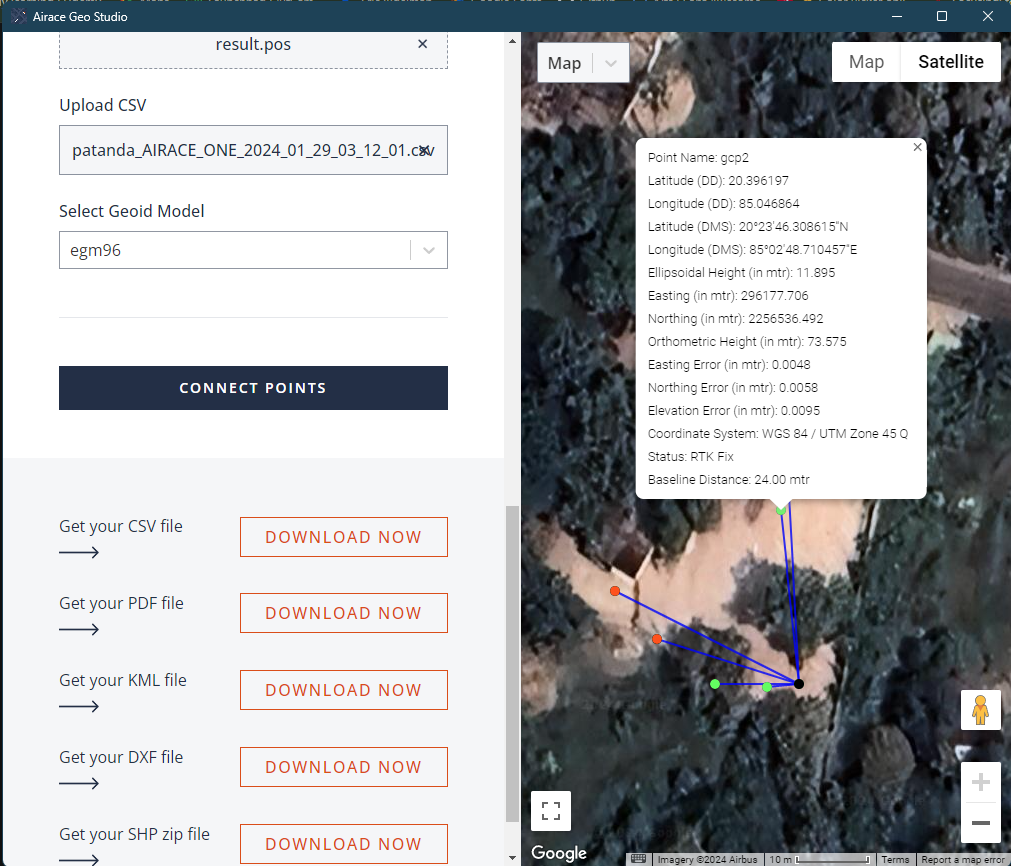The width and height of the screenshot is (1011, 866).
Task: Remove the result.pos uploaded file
Action: 422,44
